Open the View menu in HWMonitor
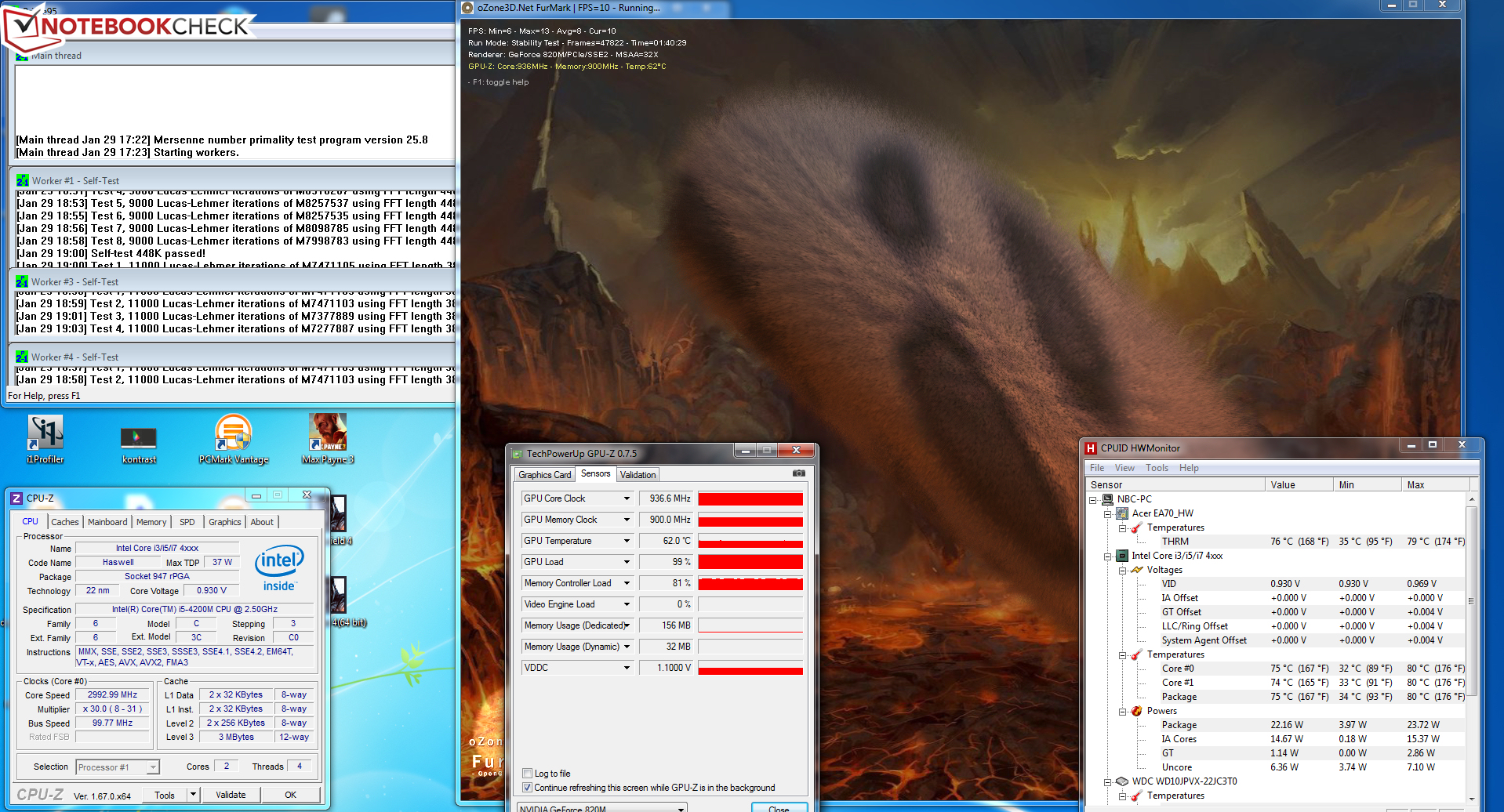Viewport: 1504px width, 812px height. pos(1124,468)
